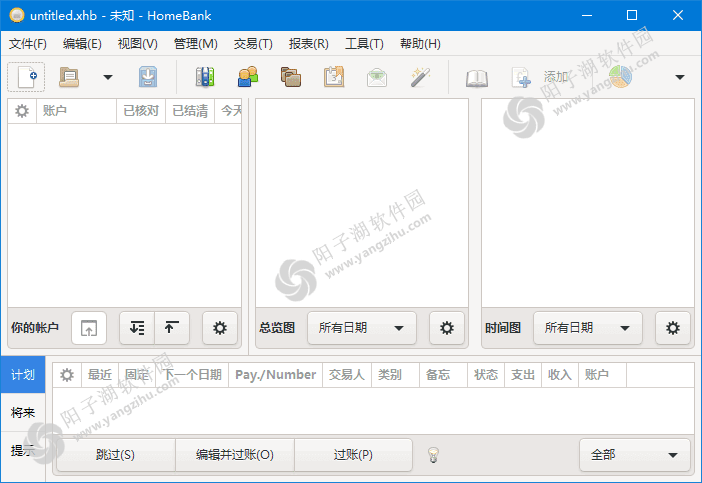This screenshot has height=483, width=702.
Task: Click the 过账(P) button
Action: [x=353, y=455]
